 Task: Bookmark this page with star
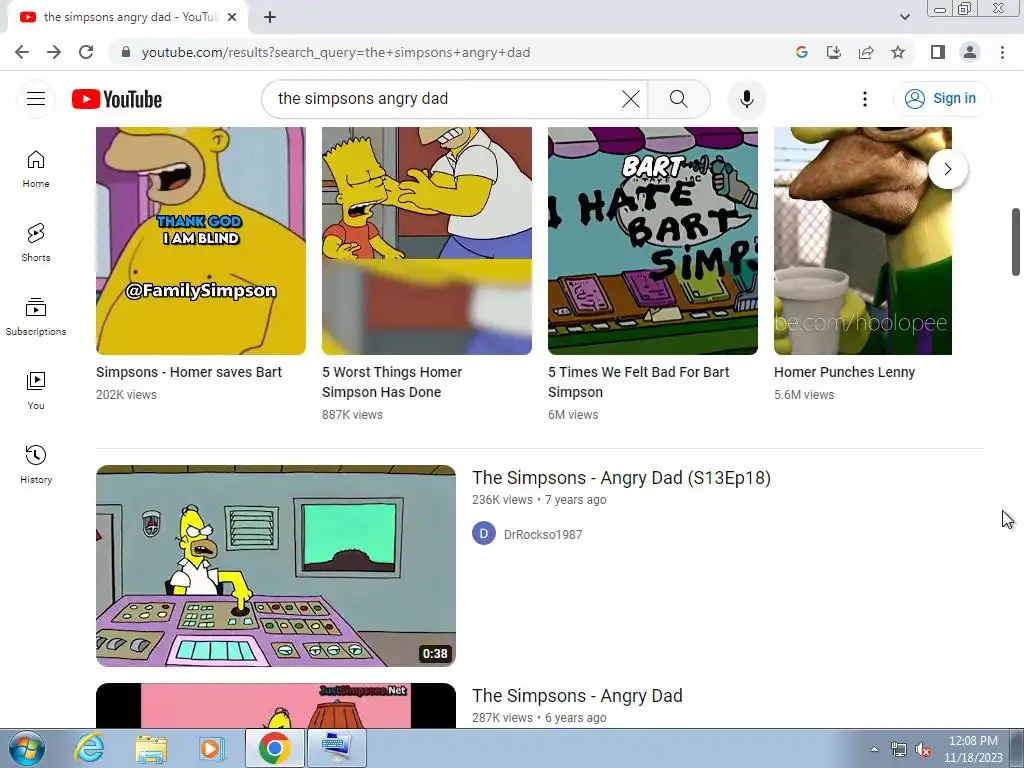click(x=898, y=52)
